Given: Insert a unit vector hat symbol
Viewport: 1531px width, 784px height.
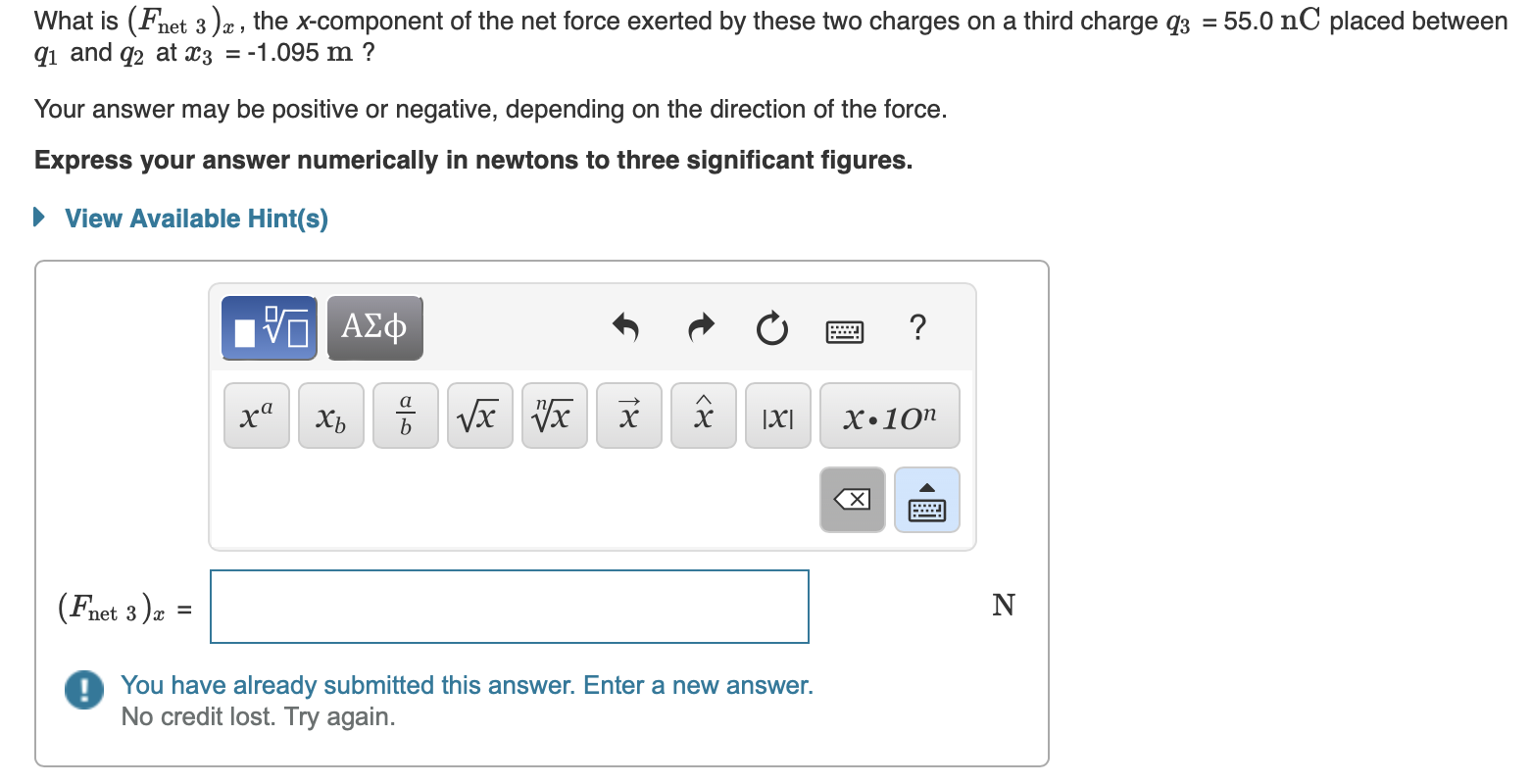Looking at the screenshot, I should pyautogui.click(x=703, y=415).
